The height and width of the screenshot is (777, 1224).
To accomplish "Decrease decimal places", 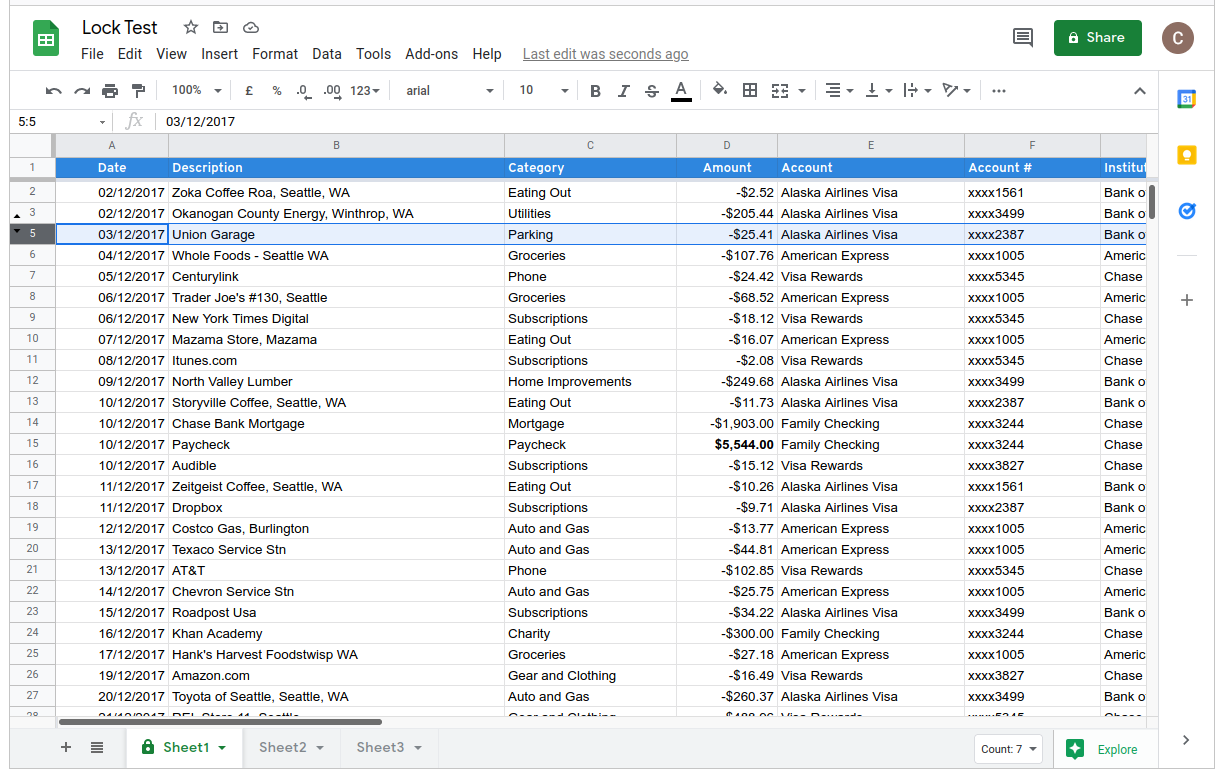I will 304,91.
